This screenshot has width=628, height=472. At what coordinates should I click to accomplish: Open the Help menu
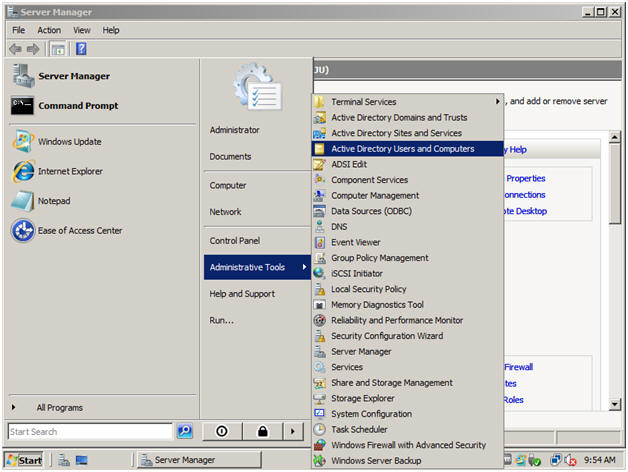(111, 30)
